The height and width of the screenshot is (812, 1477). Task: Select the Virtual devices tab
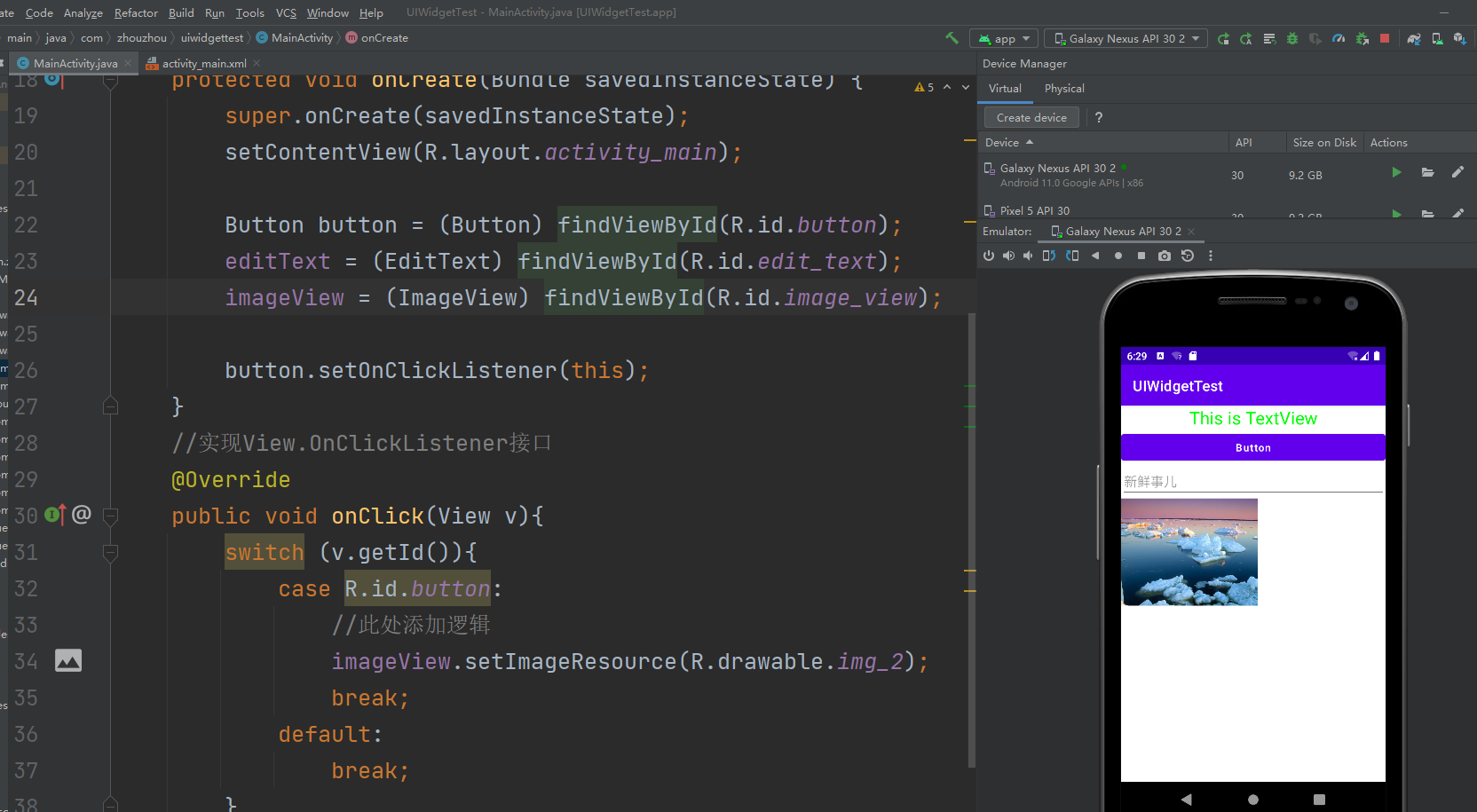tap(1005, 89)
